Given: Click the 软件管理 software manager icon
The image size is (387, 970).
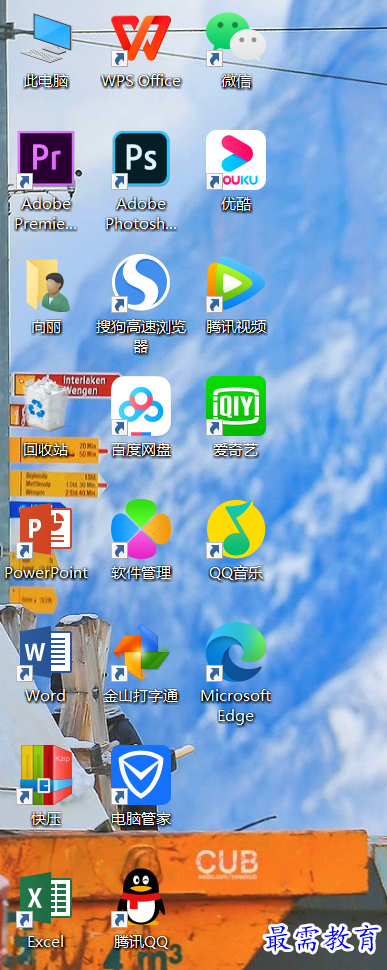Looking at the screenshot, I should (141, 529).
